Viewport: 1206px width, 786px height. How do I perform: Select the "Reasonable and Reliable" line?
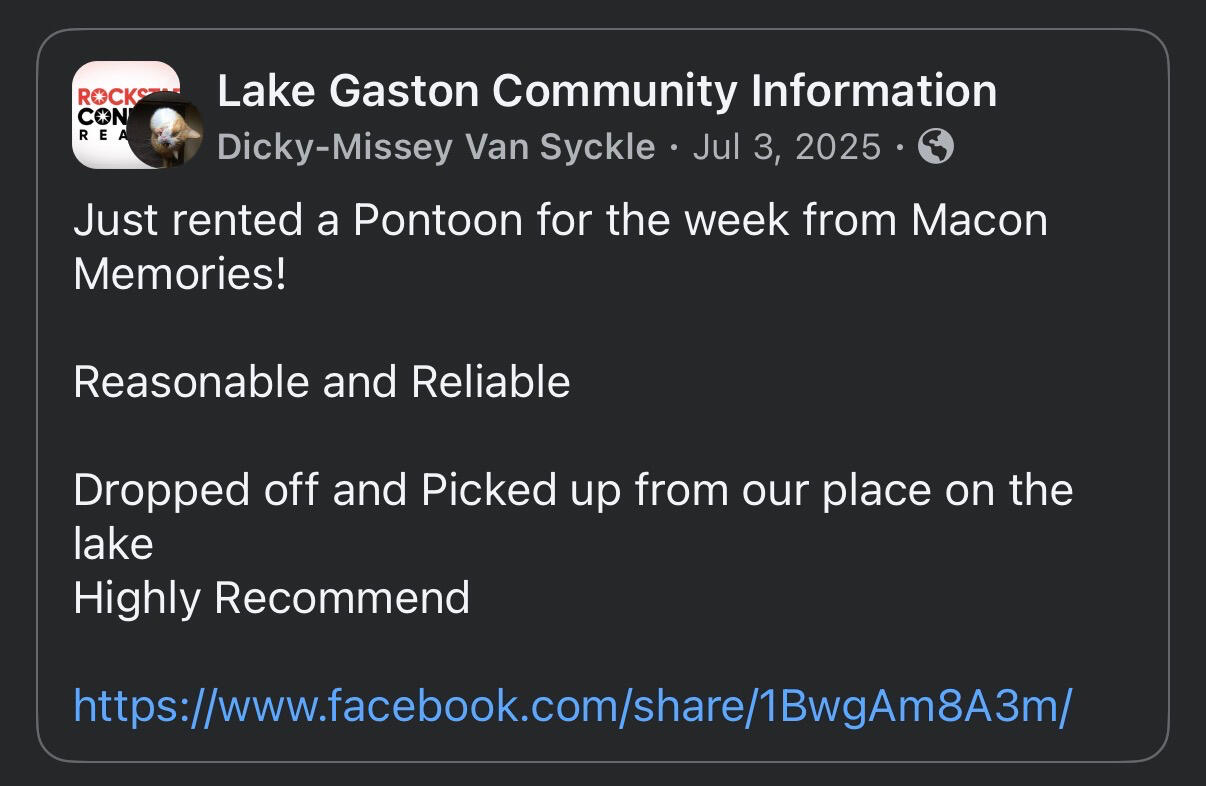322,382
